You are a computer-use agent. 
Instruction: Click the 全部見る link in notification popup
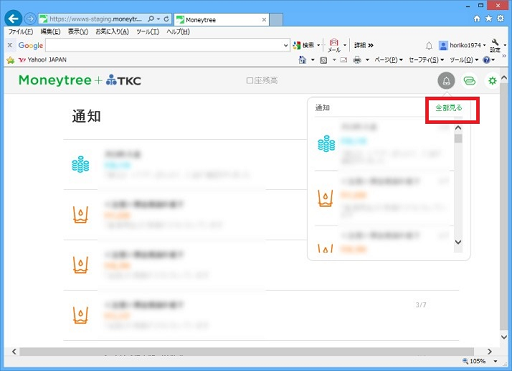click(449, 108)
